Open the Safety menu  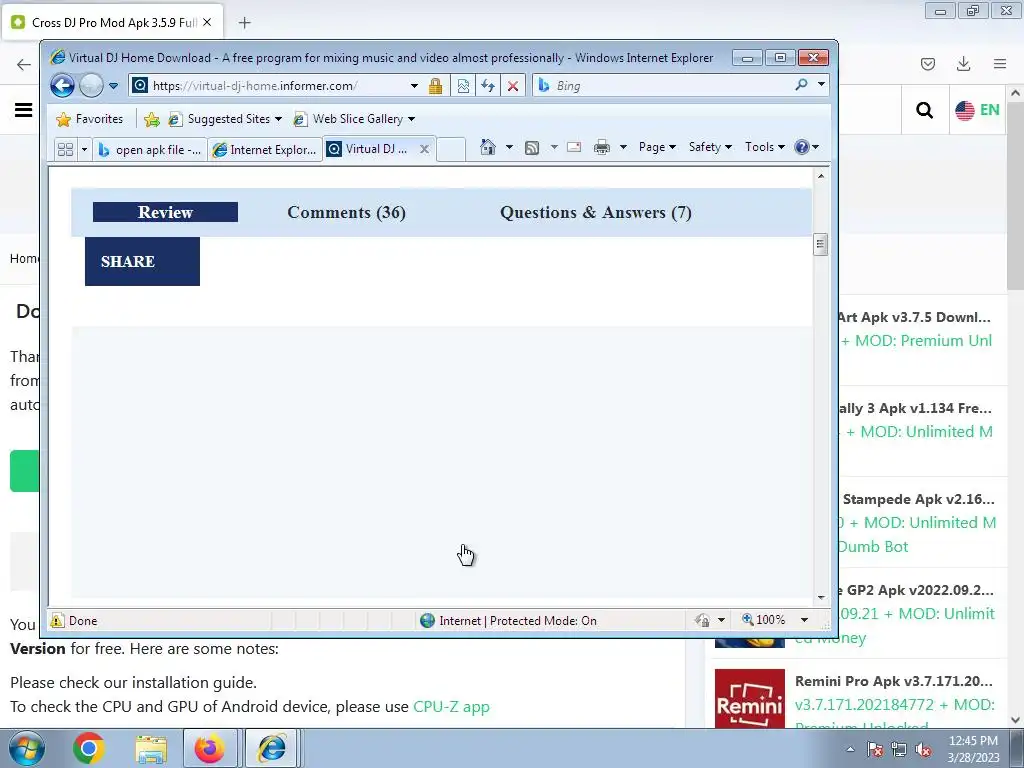(711, 147)
